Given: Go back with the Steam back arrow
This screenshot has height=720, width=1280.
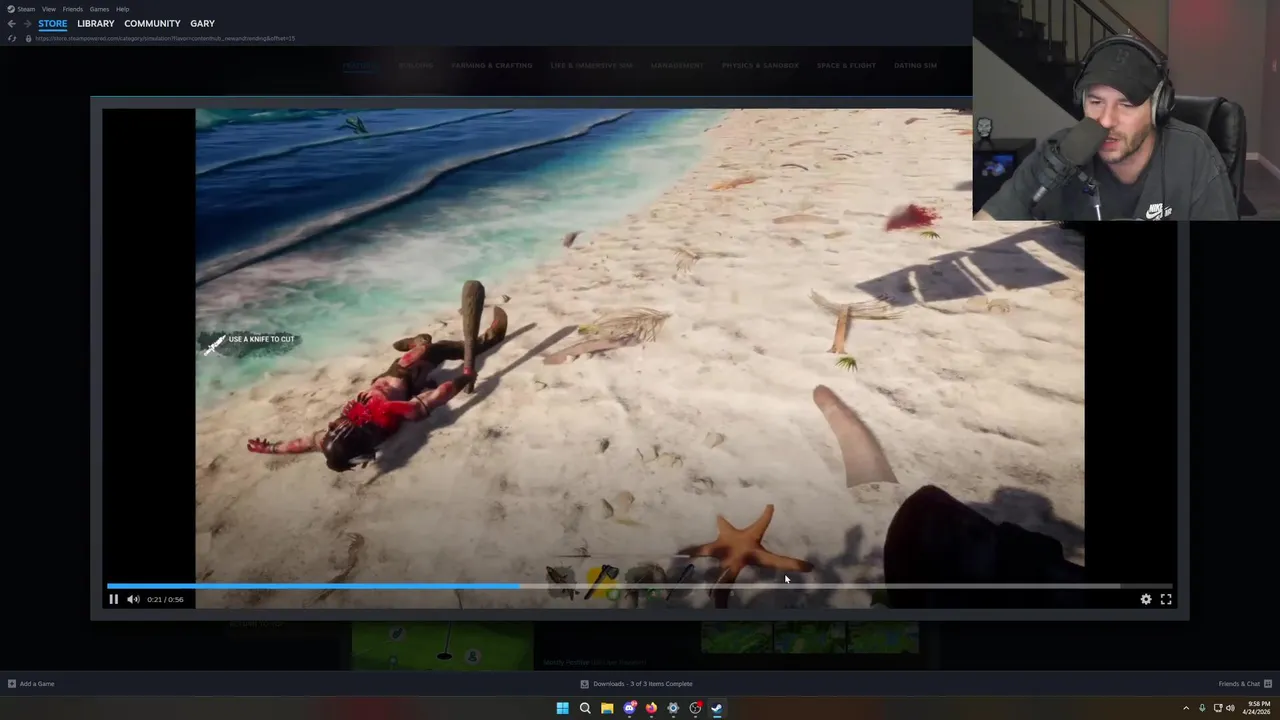Looking at the screenshot, I should click(11, 23).
